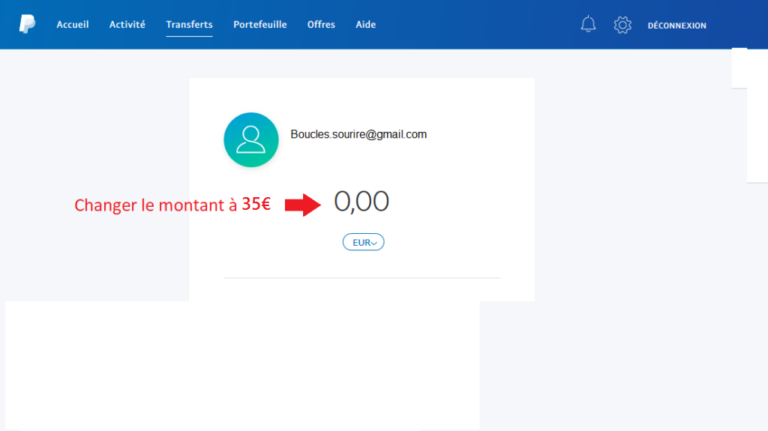The width and height of the screenshot is (768, 431).
Task: Open the Aide menu
Action: pos(365,24)
